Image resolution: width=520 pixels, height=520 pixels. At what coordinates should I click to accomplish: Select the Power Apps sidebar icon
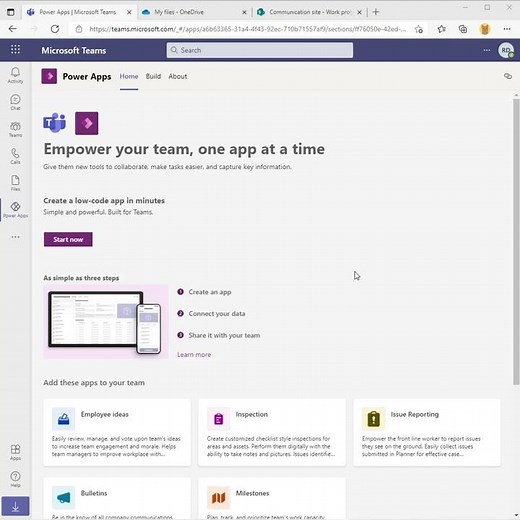click(15, 210)
